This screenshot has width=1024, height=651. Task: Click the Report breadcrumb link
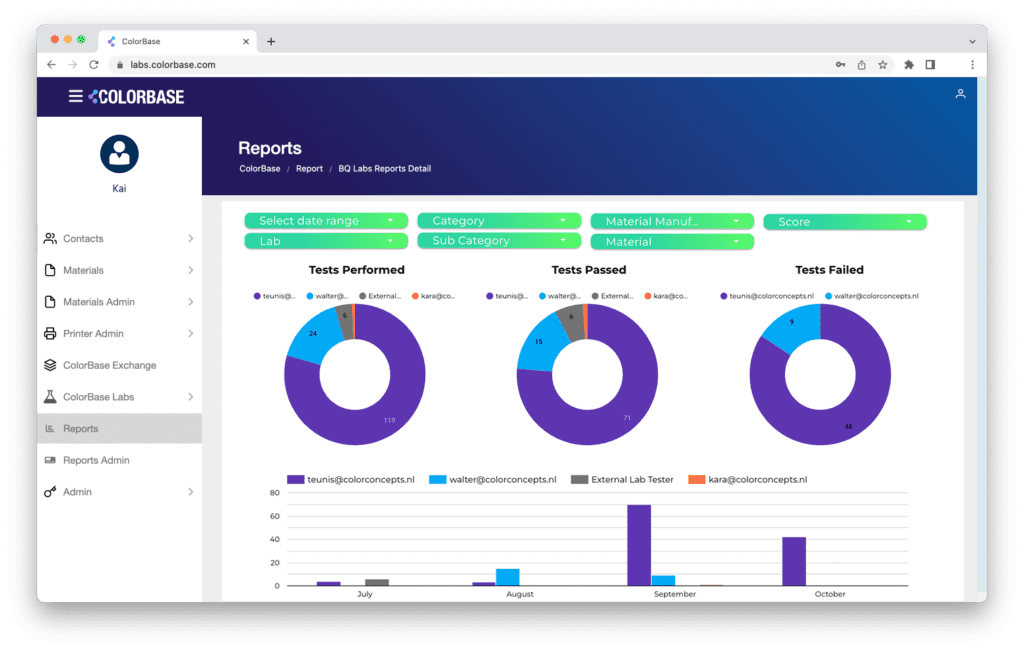tap(309, 168)
